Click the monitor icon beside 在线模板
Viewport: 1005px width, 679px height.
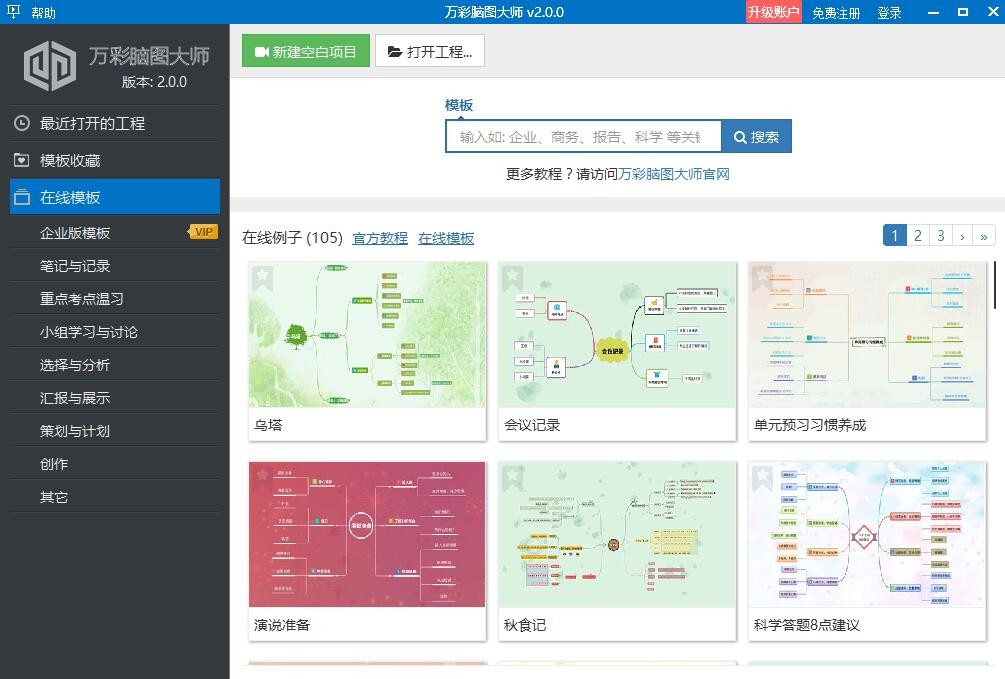click(21, 196)
